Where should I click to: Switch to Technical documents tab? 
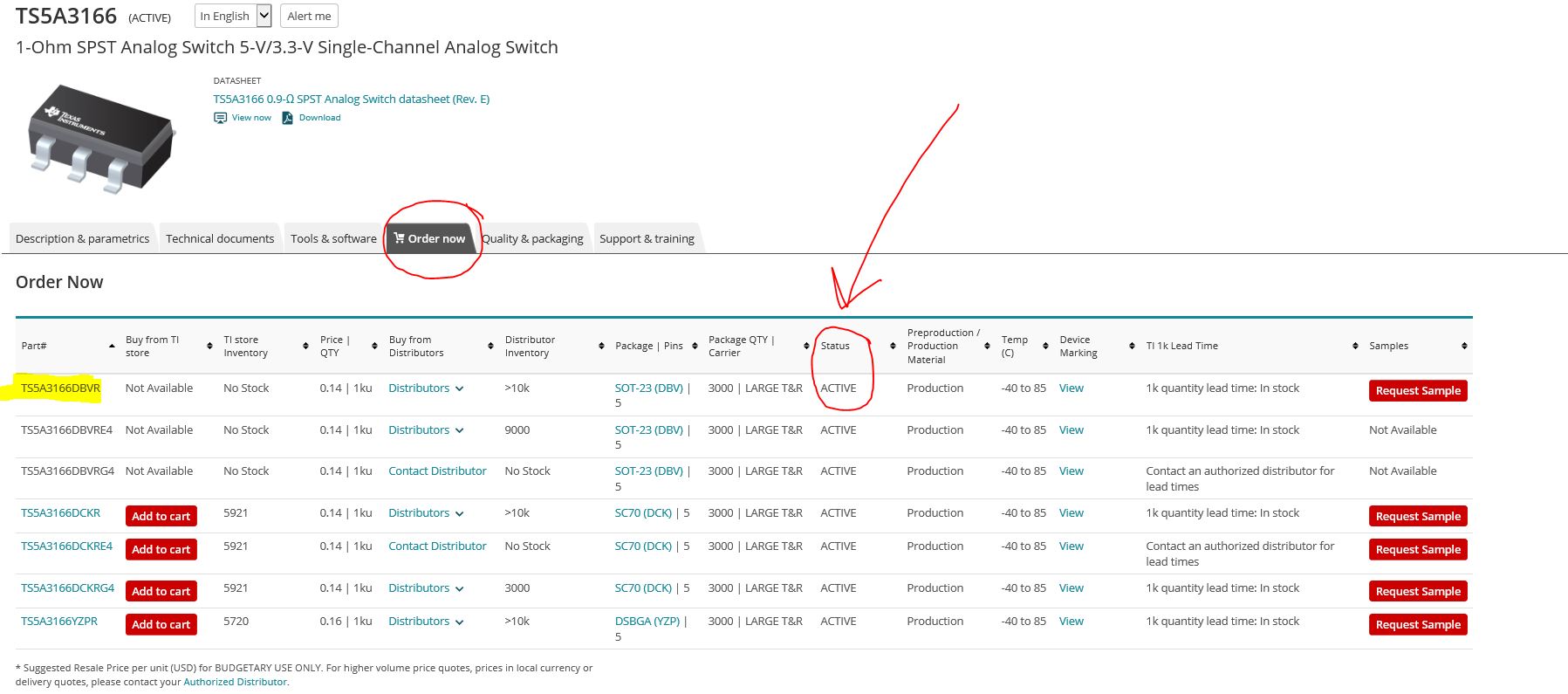click(220, 238)
